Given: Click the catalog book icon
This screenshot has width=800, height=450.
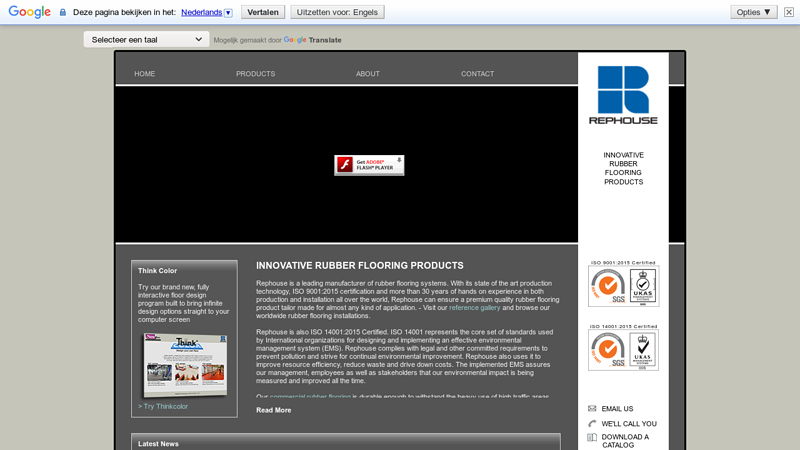Looking at the screenshot, I should (x=592, y=437).
